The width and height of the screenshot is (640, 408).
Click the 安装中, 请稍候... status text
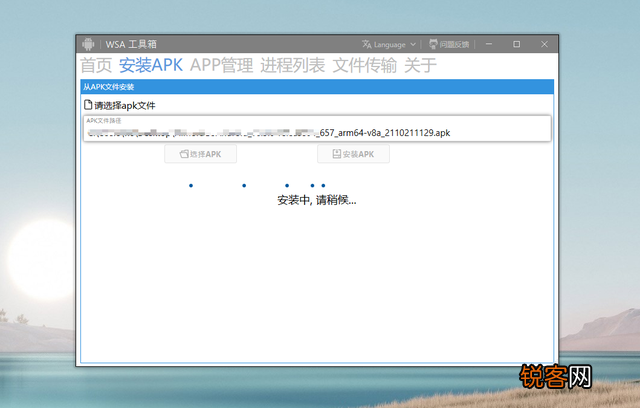click(x=317, y=200)
